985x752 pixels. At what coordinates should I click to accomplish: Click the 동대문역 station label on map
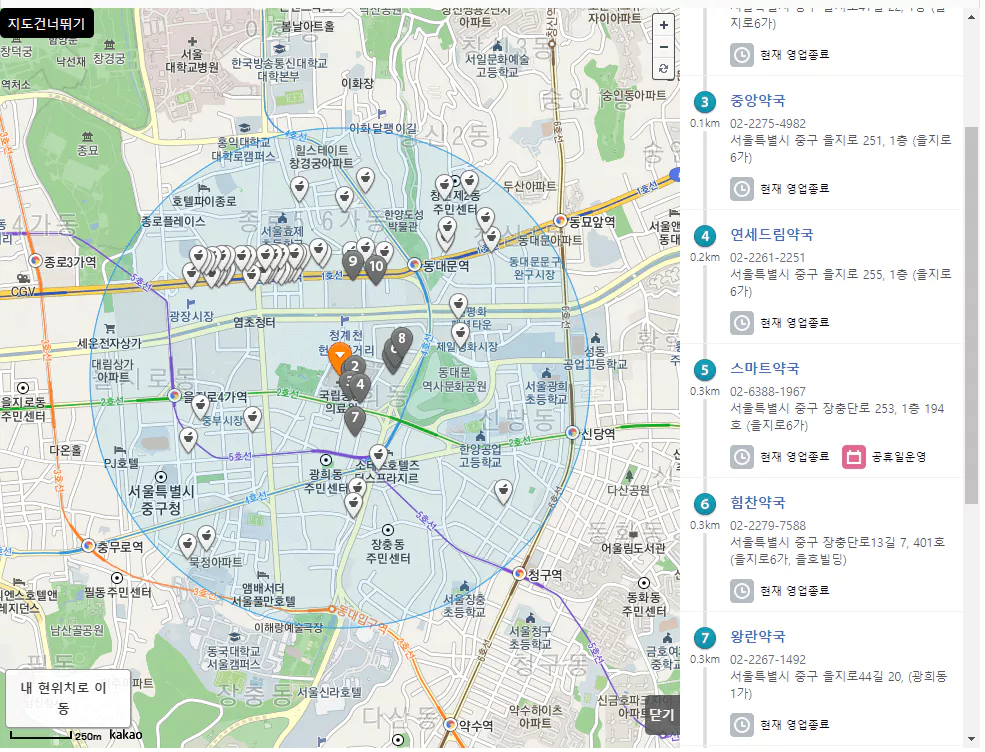click(446, 266)
